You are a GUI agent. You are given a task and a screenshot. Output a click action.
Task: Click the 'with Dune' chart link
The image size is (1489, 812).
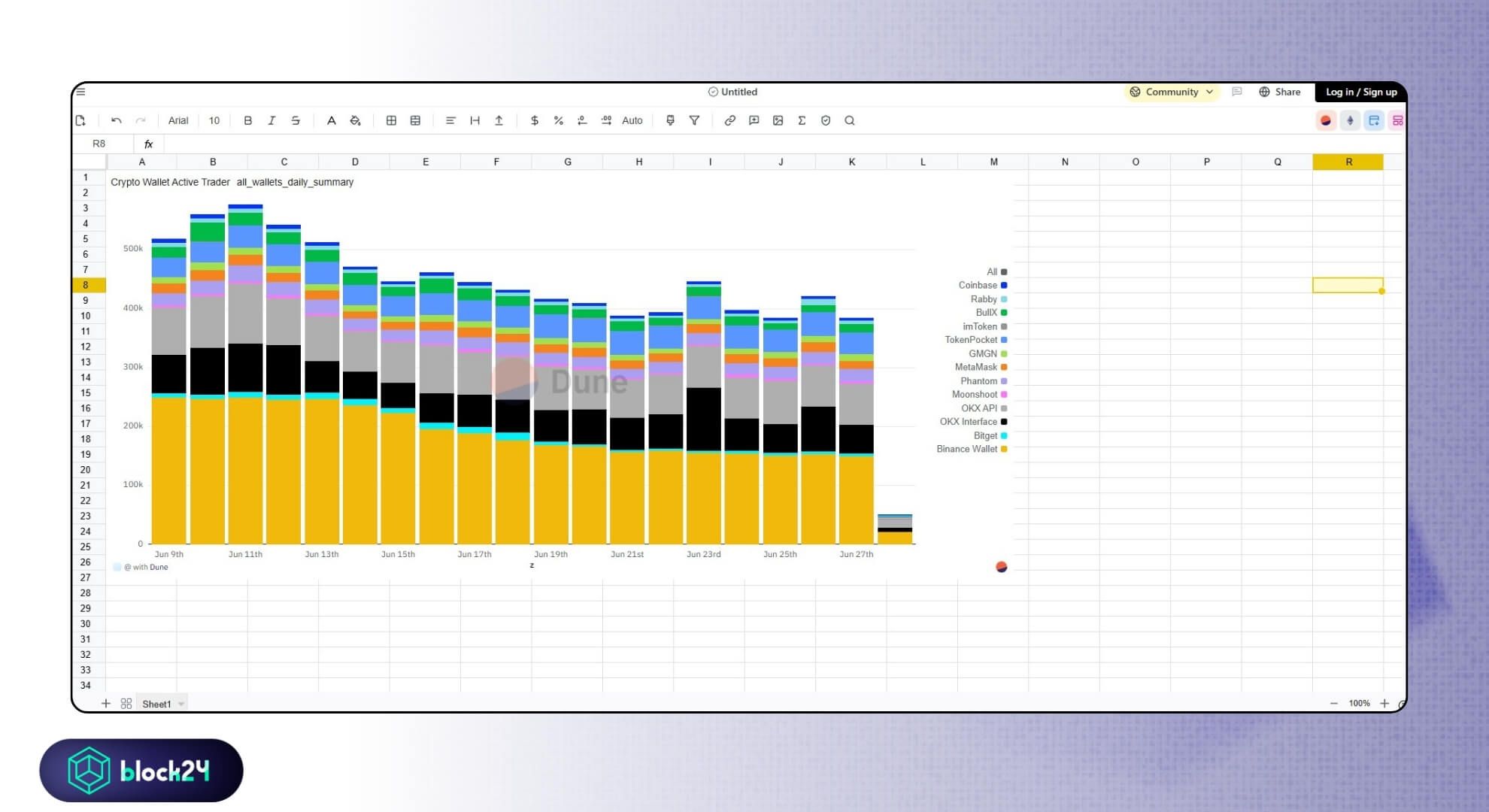point(150,568)
